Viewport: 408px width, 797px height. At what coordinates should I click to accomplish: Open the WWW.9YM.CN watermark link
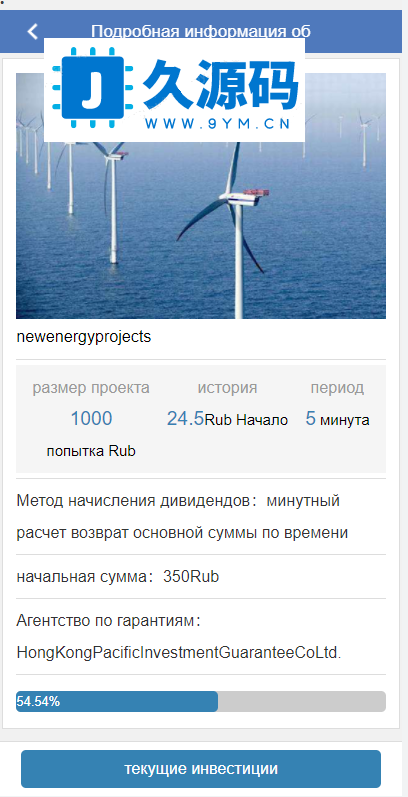point(217,124)
